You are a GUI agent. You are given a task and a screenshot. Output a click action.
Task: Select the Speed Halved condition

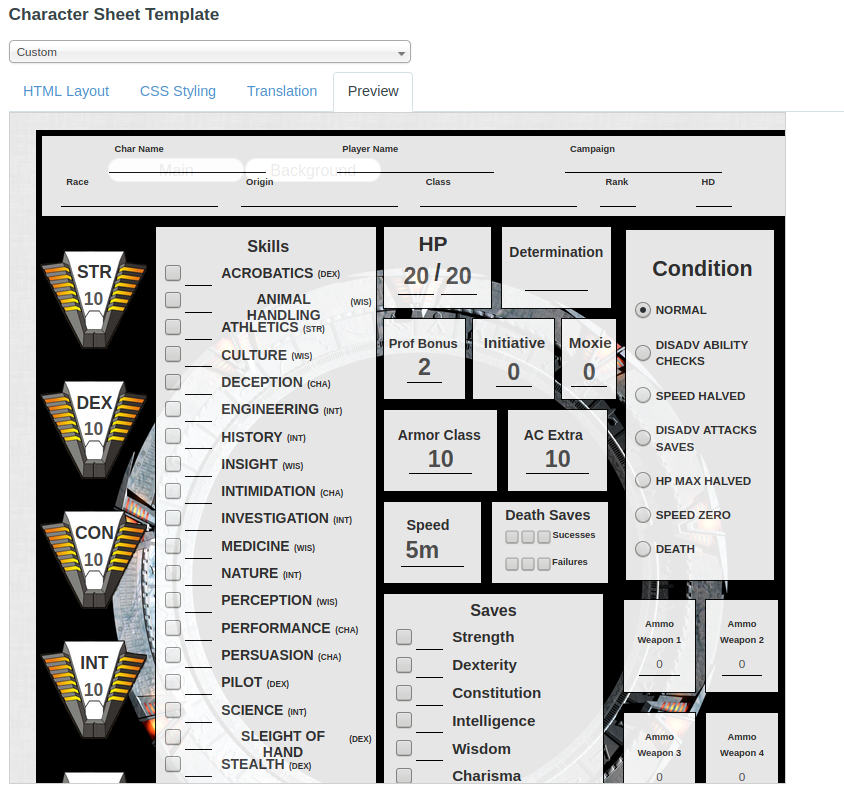tap(643, 396)
